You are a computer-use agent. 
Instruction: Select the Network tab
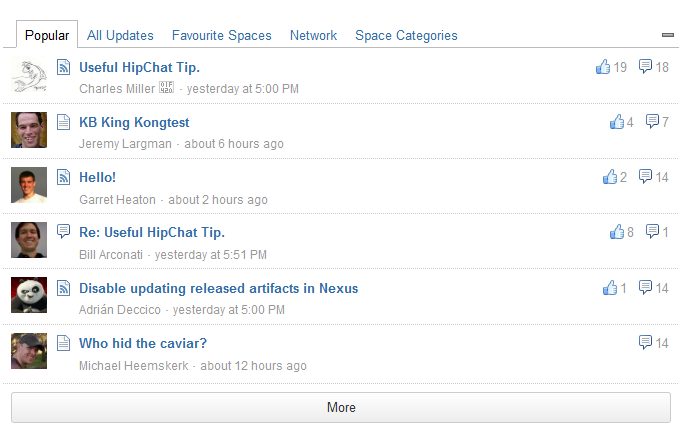point(313,36)
